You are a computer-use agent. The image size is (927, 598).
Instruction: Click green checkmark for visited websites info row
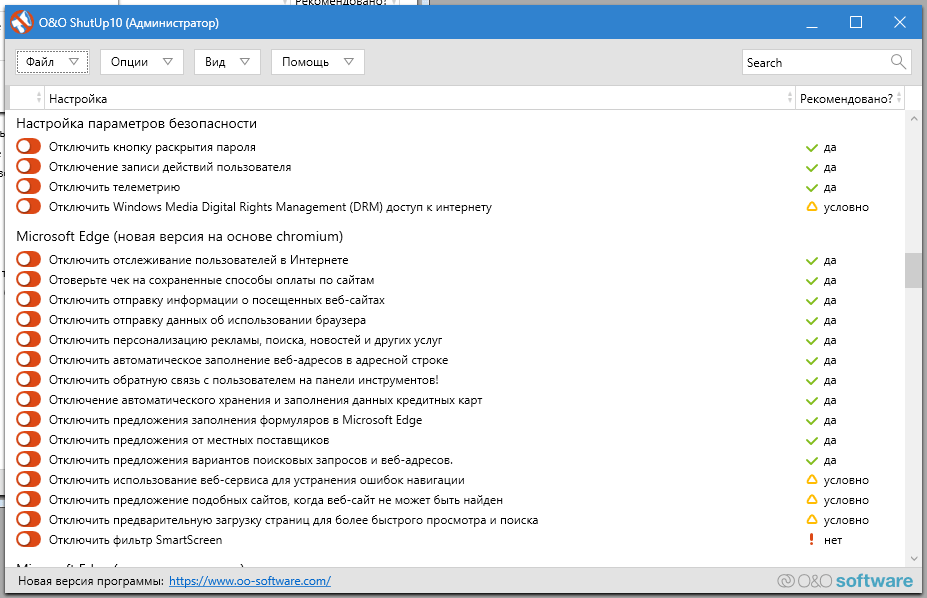click(x=812, y=301)
